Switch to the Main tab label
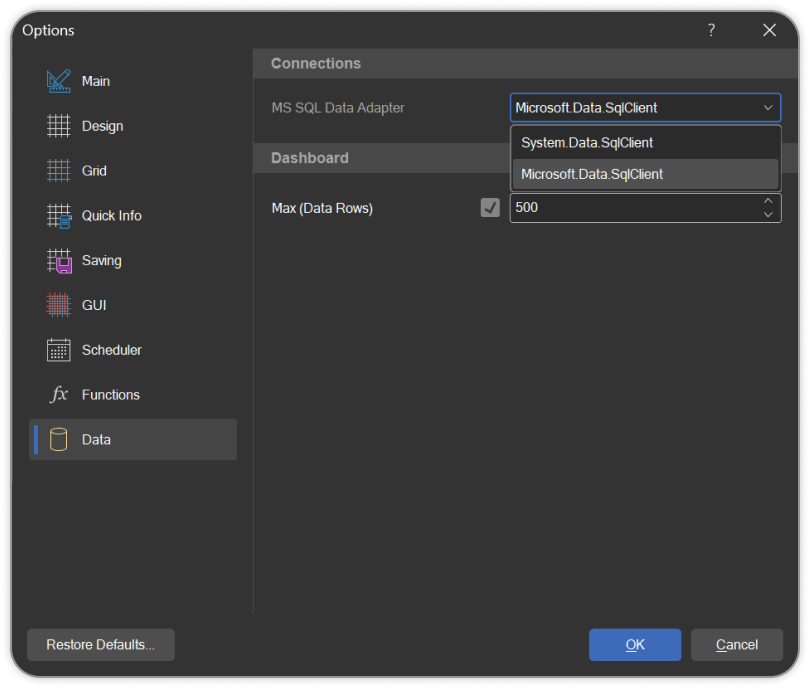Viewport: 810px width, 688px height. click(96, 82)
